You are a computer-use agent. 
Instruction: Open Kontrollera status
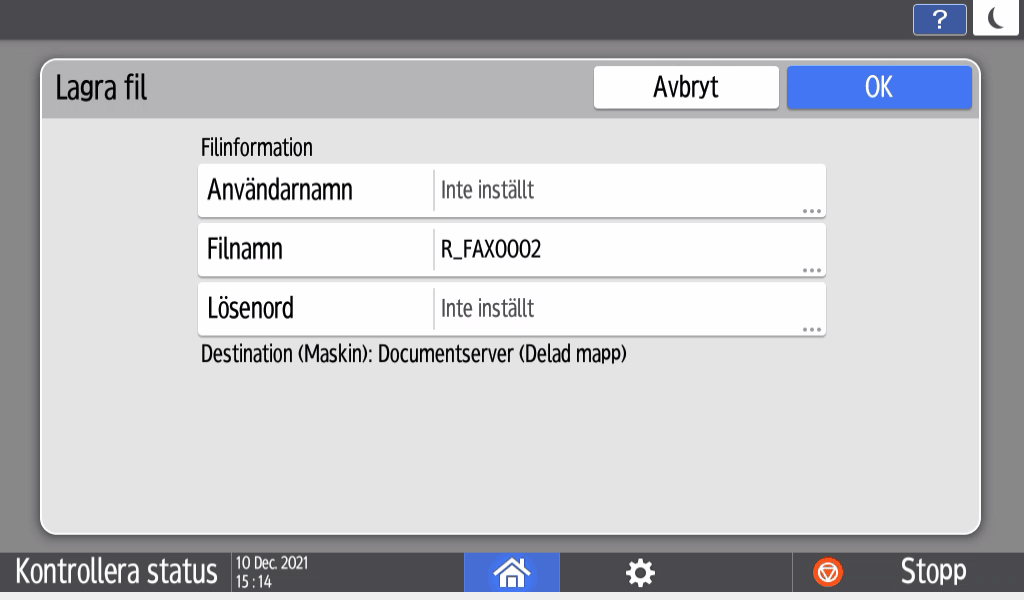tap(116, 572)
